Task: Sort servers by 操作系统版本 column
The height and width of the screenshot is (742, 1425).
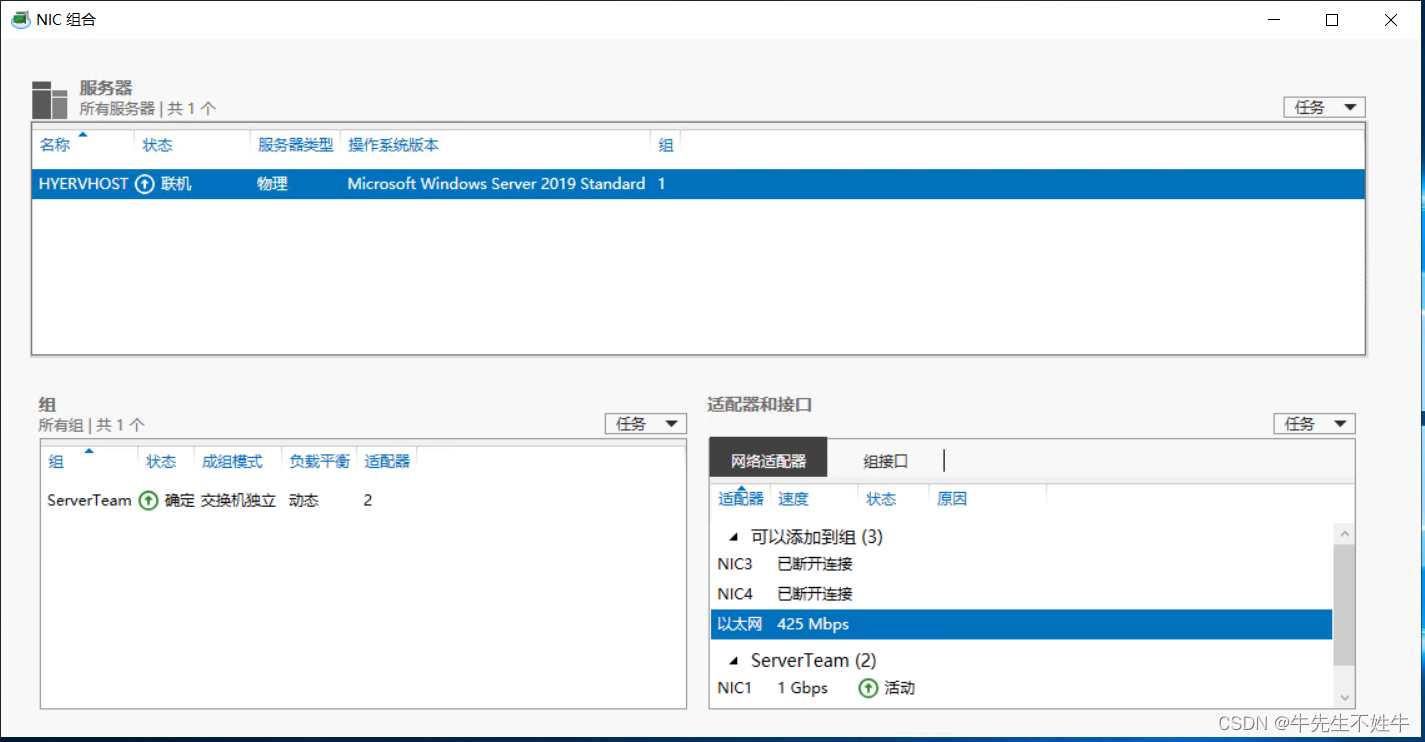Action: pos(393,145)
